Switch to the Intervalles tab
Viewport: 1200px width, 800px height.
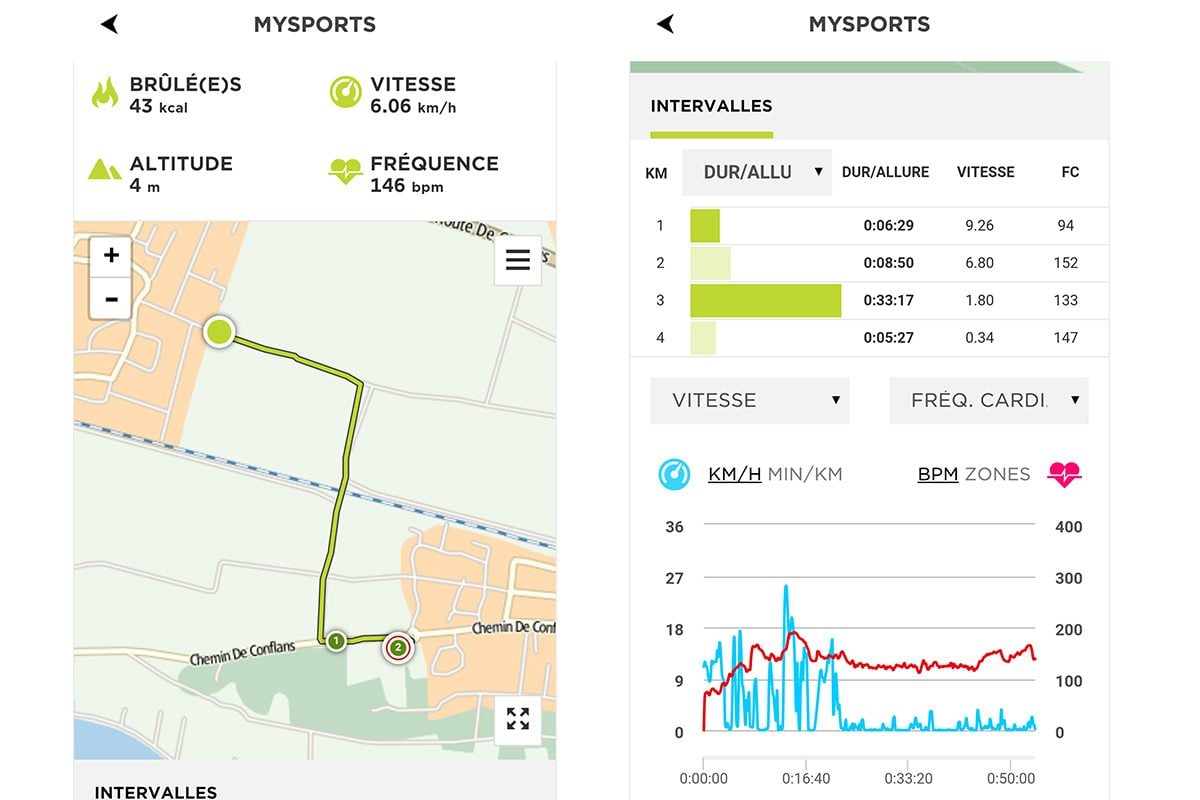711,106
